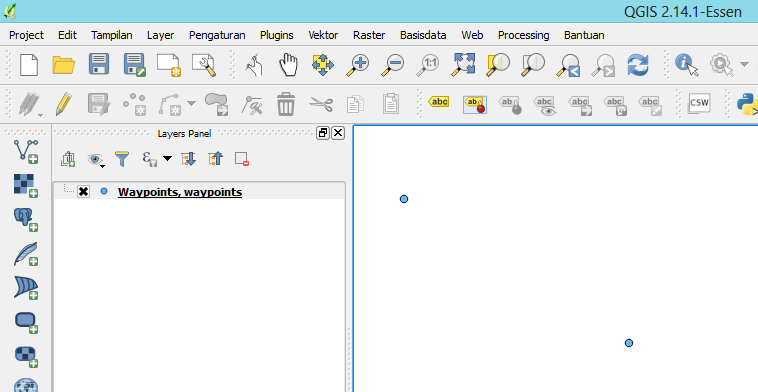The image size is (758, 392).
Task: Click Filter Legend by Map Content funnel
Action: [122, 159]
